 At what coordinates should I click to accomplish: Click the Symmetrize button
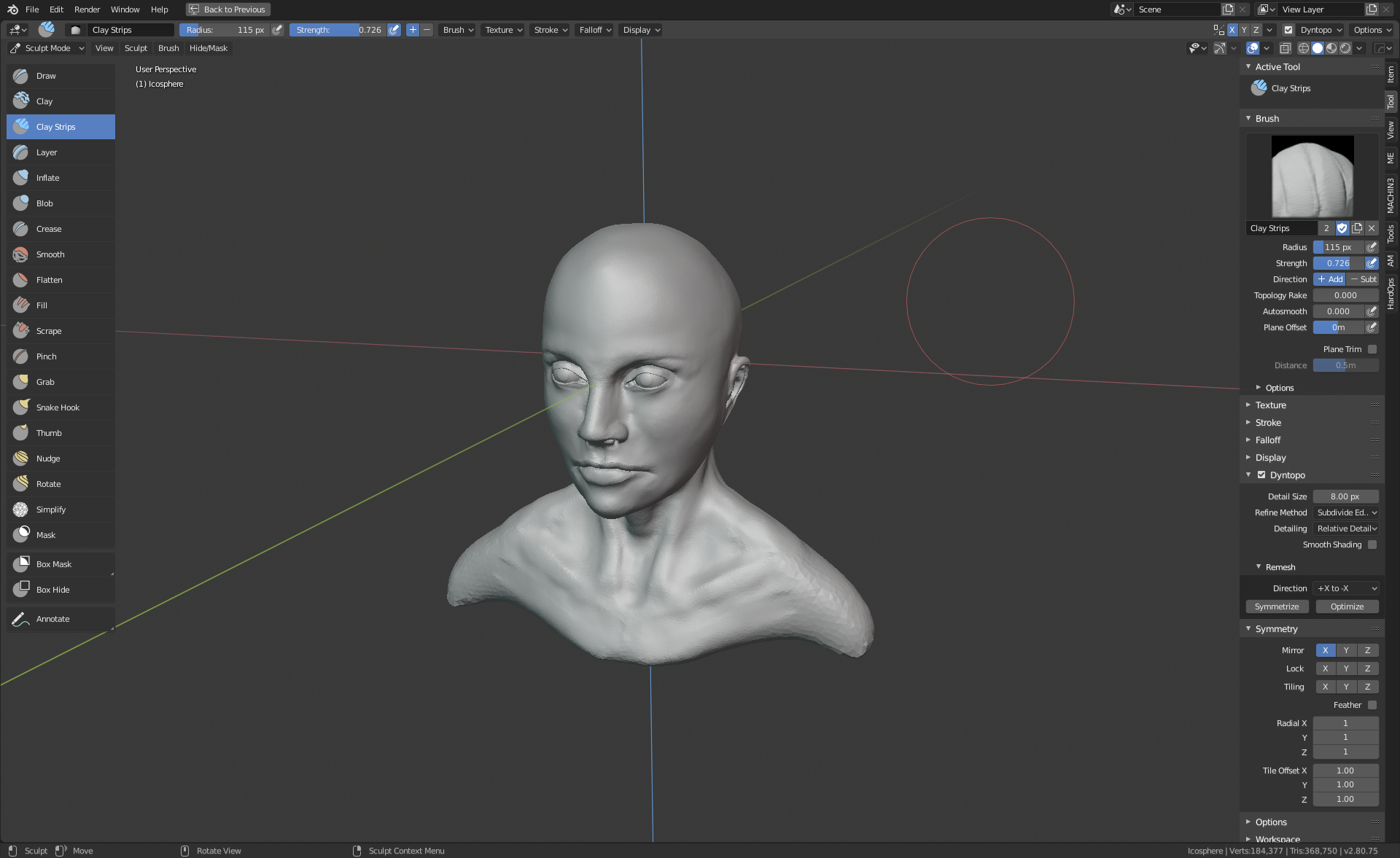[x=1277, y=607]
